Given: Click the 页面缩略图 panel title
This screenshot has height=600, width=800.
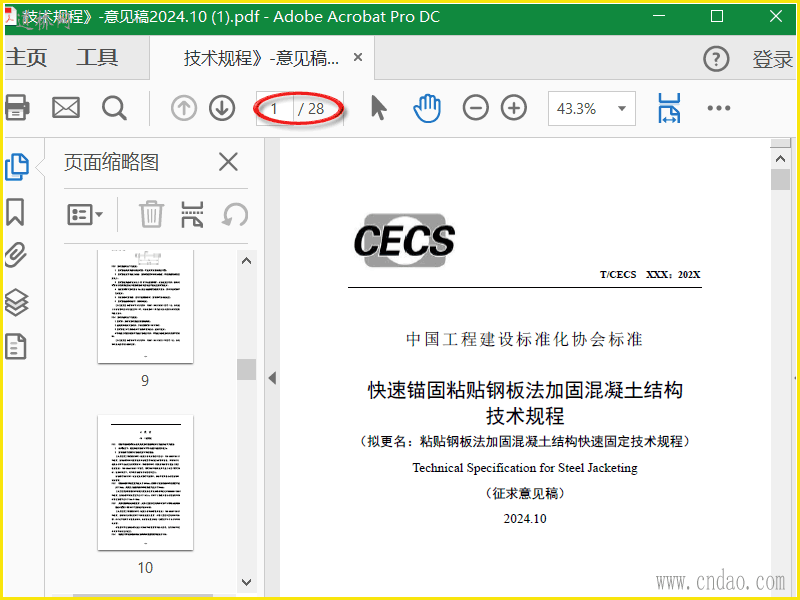Looking at the screenshot, I should 111,162.
